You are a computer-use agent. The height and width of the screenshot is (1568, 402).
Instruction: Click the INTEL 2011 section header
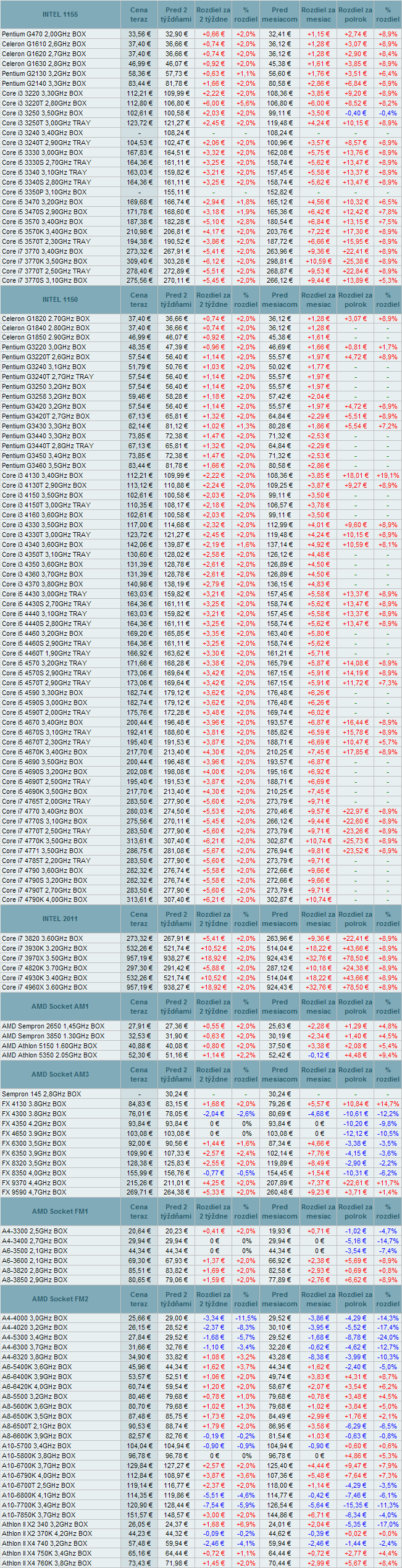tap(60, 919)
